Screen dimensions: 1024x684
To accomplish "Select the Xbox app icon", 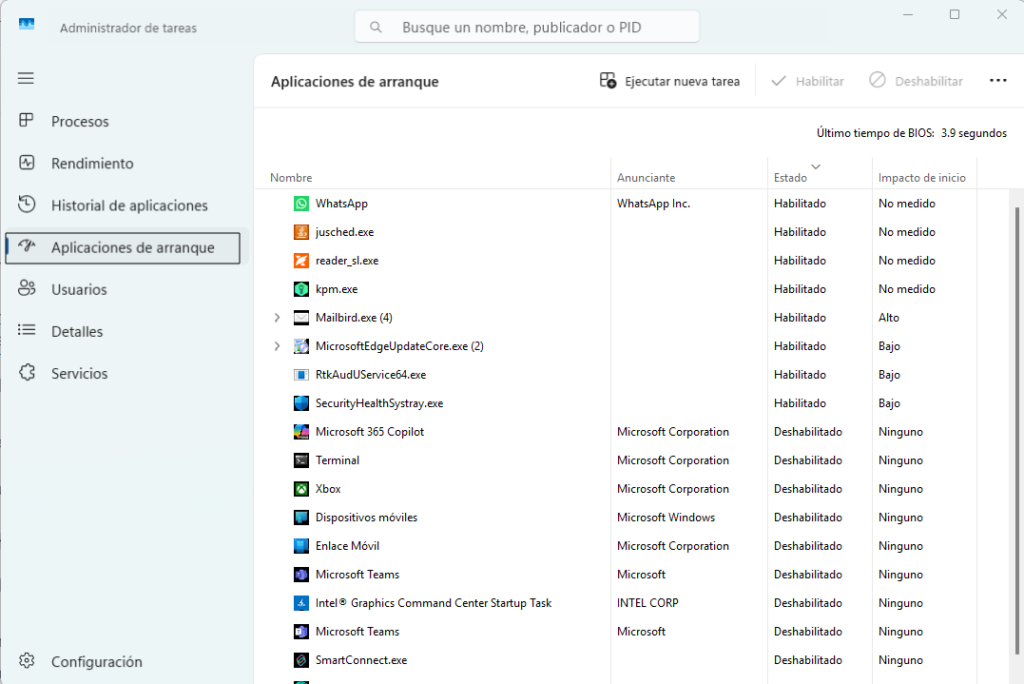I will pos(300,488).
